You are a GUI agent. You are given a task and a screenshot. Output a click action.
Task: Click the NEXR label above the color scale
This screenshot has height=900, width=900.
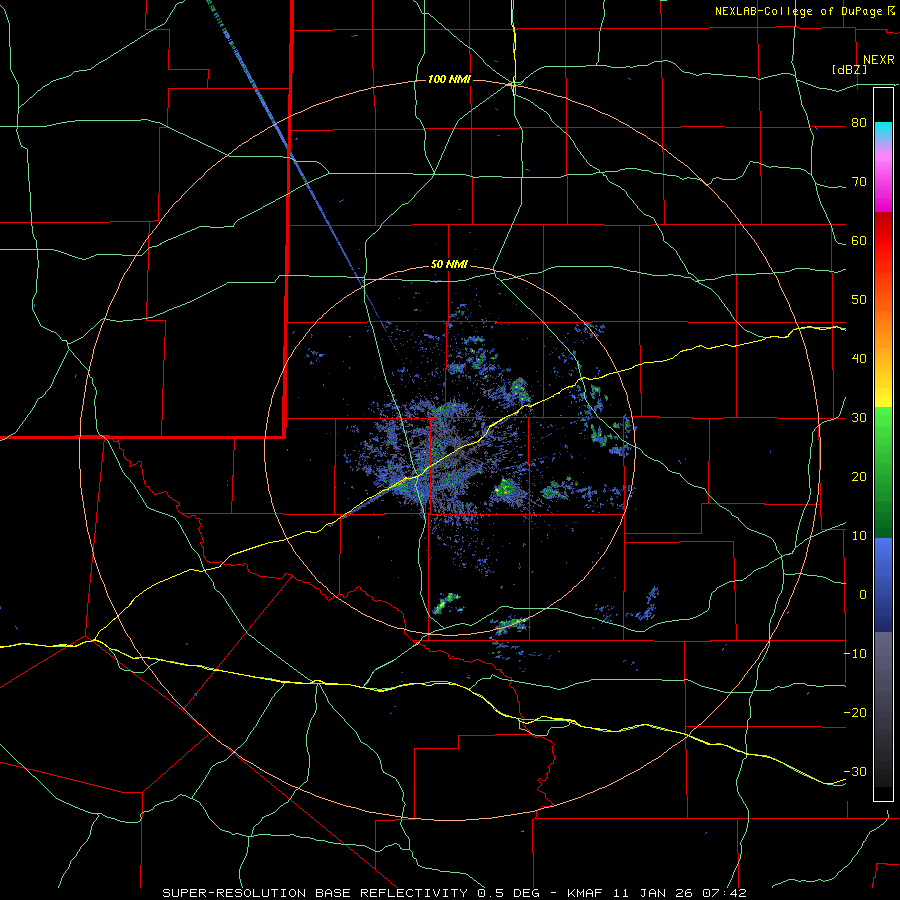coord(878,60)
